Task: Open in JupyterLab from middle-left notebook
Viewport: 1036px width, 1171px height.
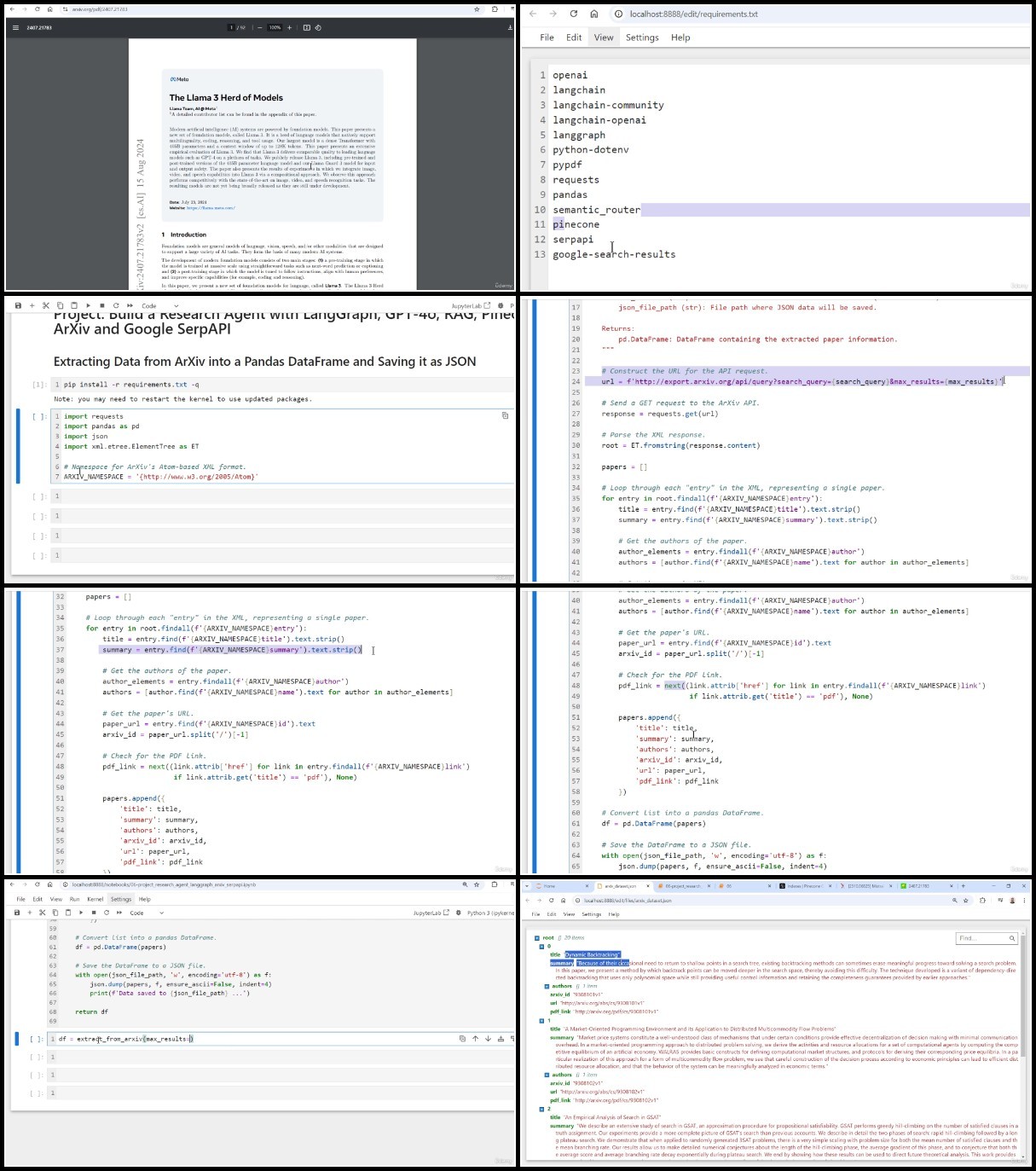Action: pos(471,305)
